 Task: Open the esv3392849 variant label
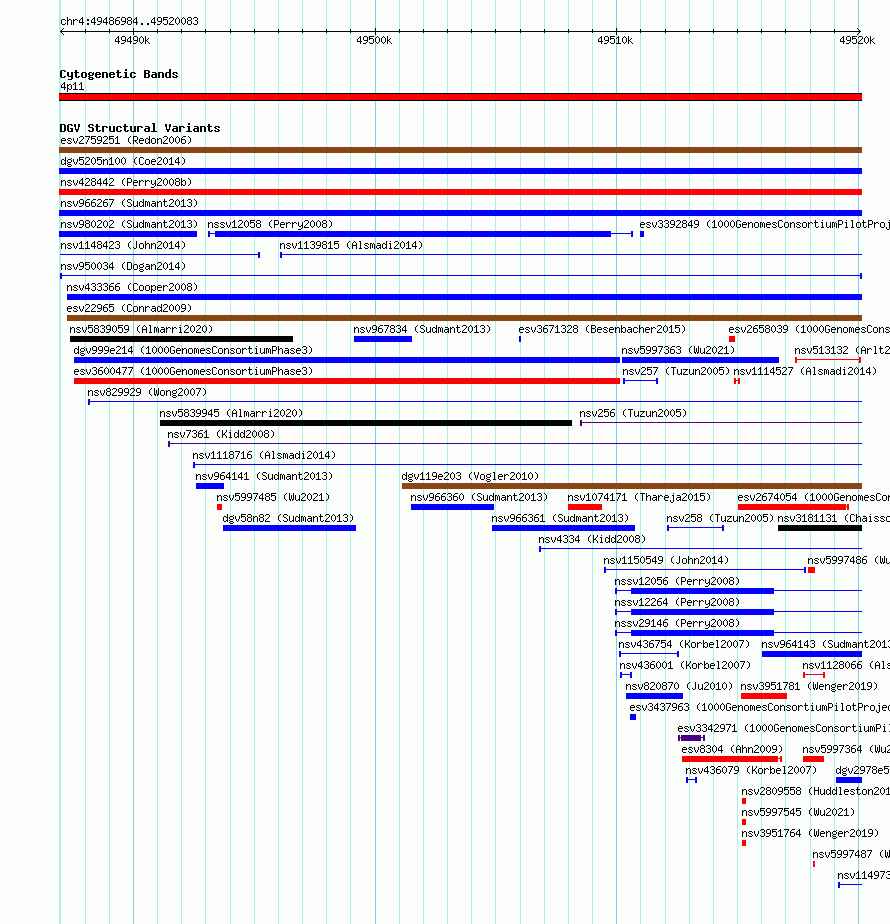coord(764,224)
